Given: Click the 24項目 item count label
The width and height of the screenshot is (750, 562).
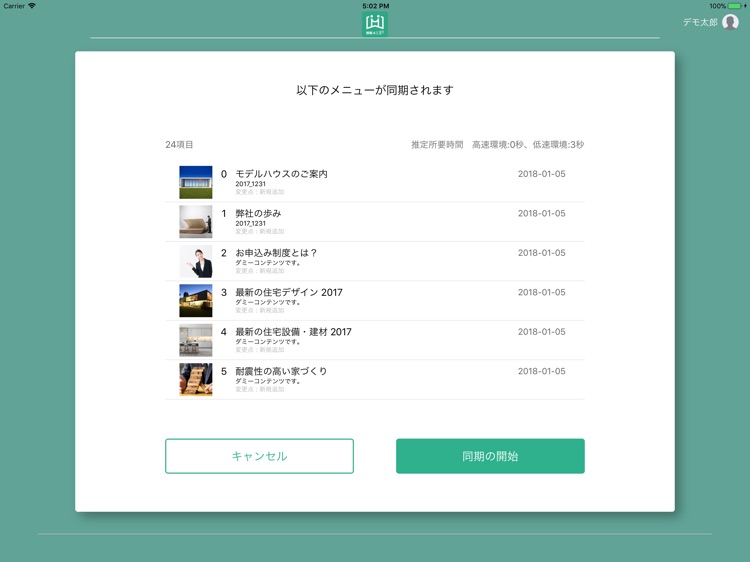Looking at the screenshot, I should point(179,144).
